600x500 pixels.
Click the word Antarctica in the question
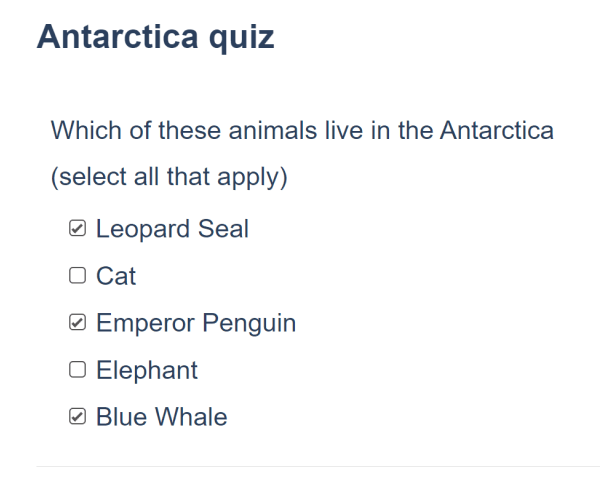pos(497,130)
